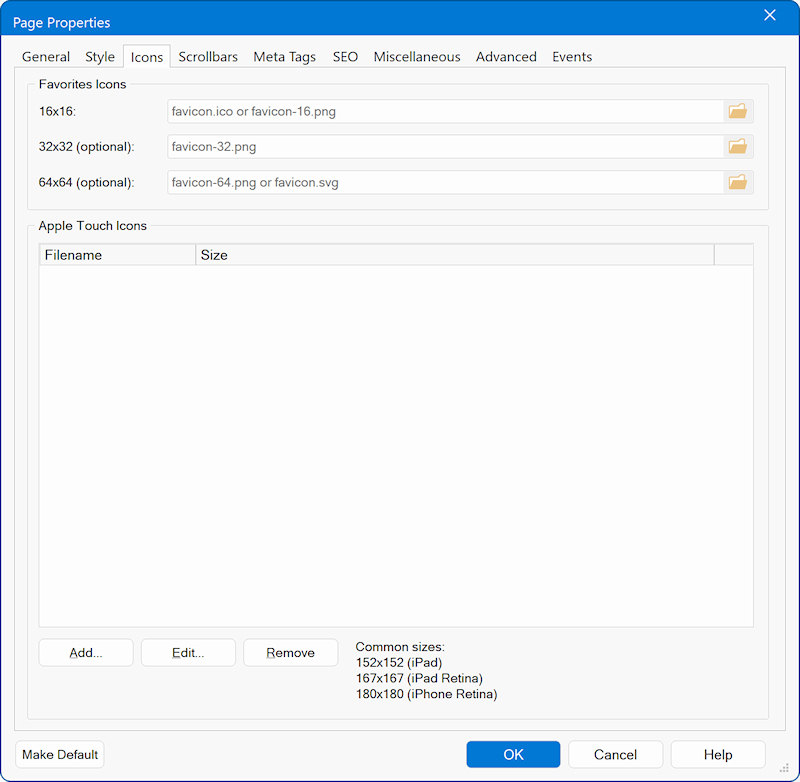Switch to the General tab

(x=46, y=57)
